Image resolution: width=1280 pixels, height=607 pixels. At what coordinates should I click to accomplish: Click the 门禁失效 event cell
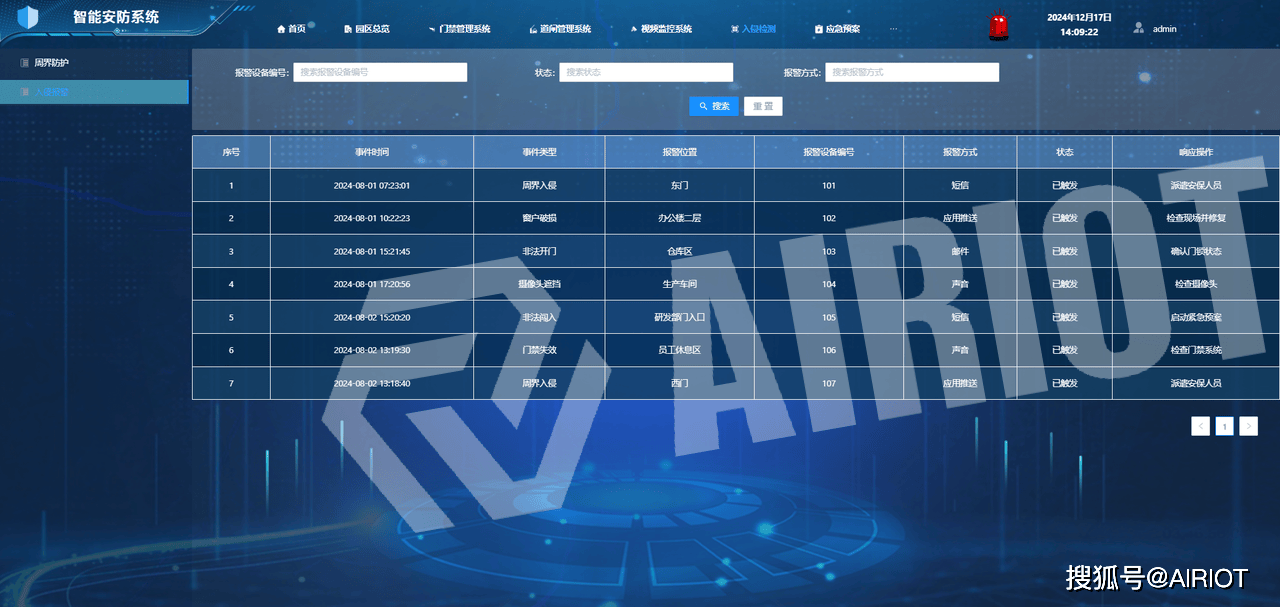click(539, 350)
